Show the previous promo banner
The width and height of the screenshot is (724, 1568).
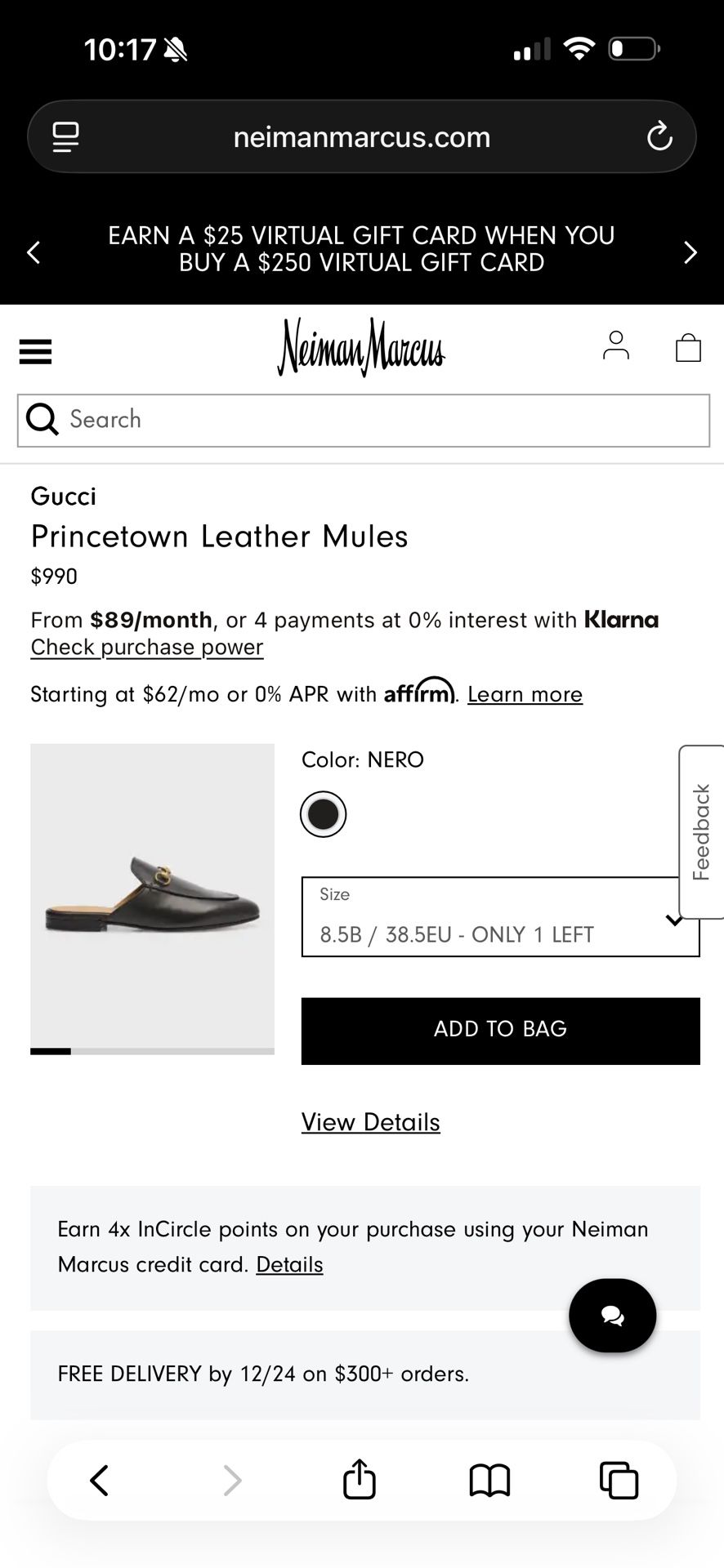tap(34, 252)
